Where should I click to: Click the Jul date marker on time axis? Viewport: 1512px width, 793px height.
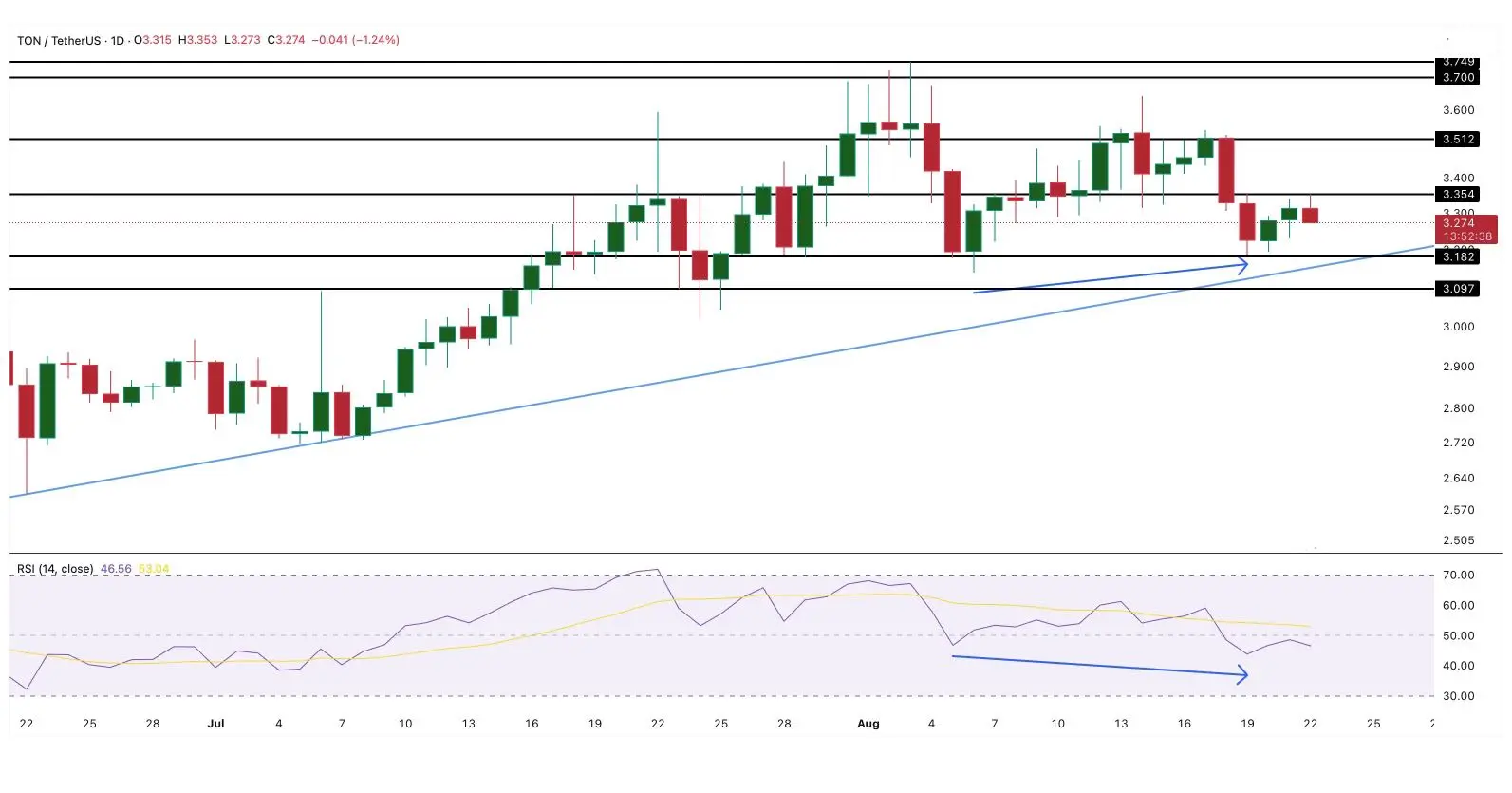215,724
